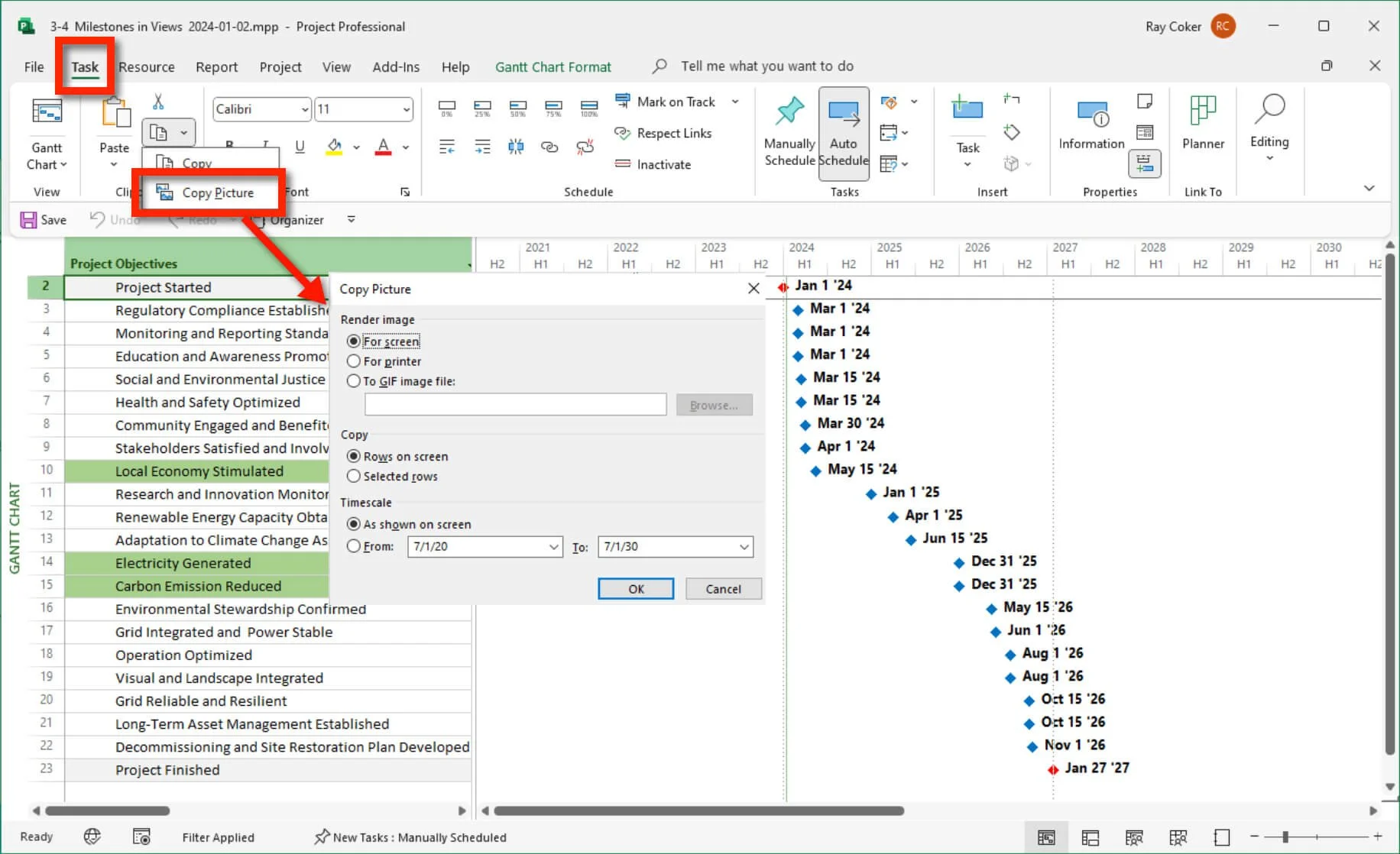
Task: Select the Project Finished task row
Action: 267,770
